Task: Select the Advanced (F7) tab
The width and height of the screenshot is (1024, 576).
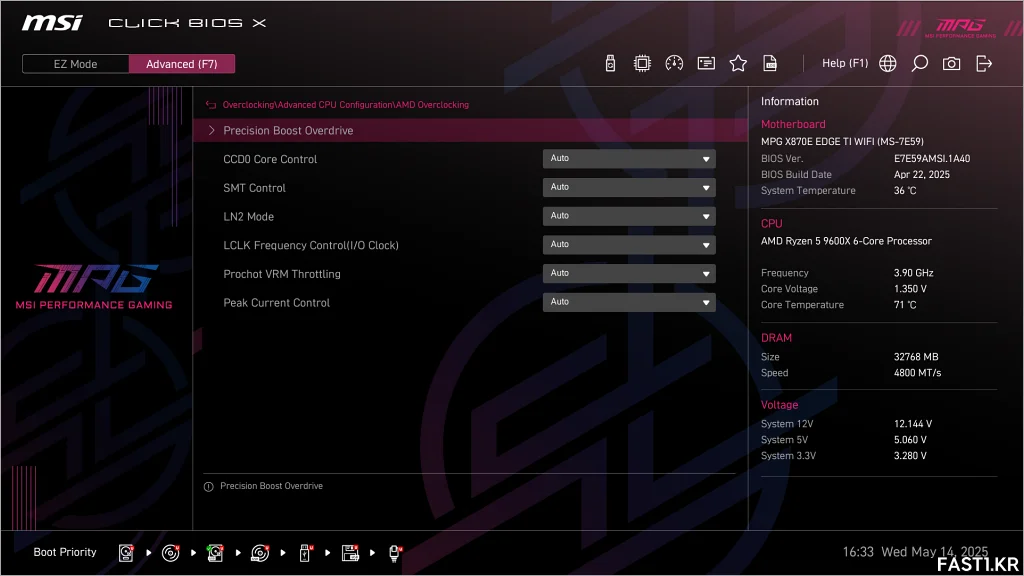Action: (182, 64)
